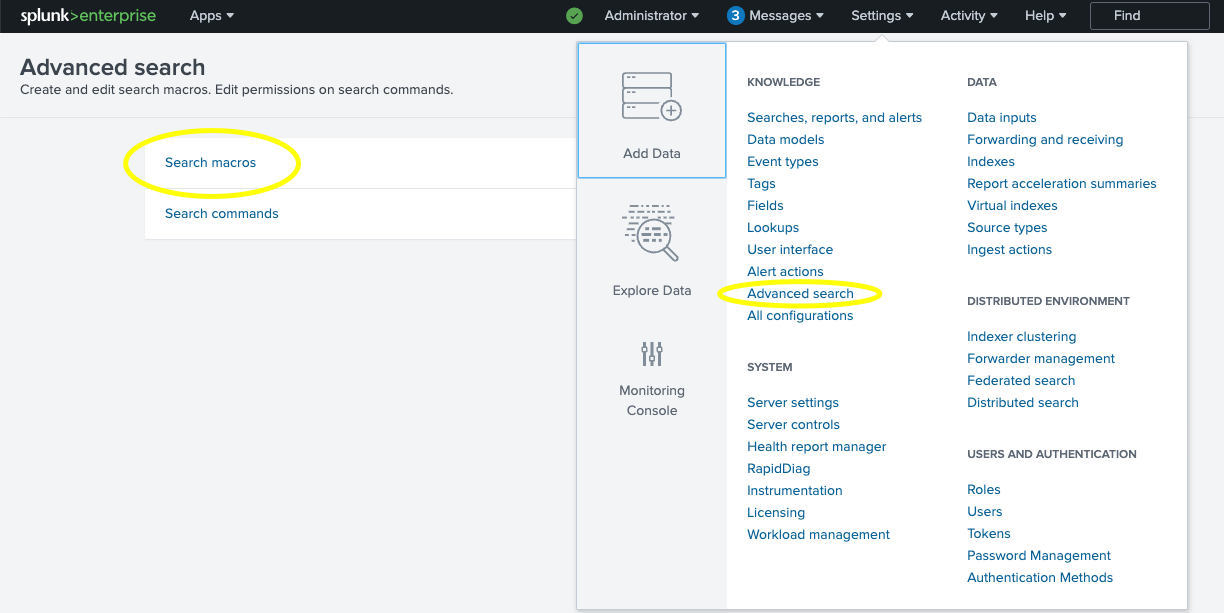Click the Explore Data magnifier icon
The width and height of the screenshot is (1224, 613).
pyautogui.click(x=651, y=232)
